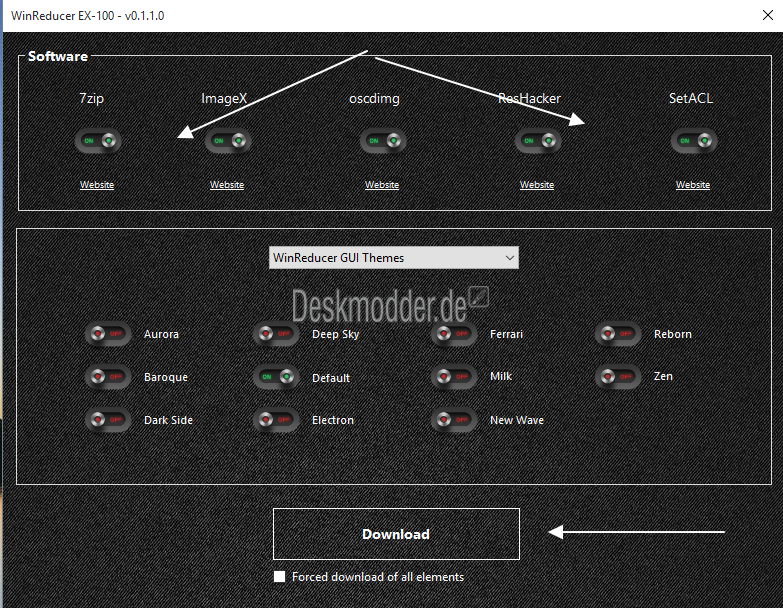Open the WinReducer GUI Themes dropdown
Image resolution: width=783 pixels, height=608 pixels.
tap(393, 258)
